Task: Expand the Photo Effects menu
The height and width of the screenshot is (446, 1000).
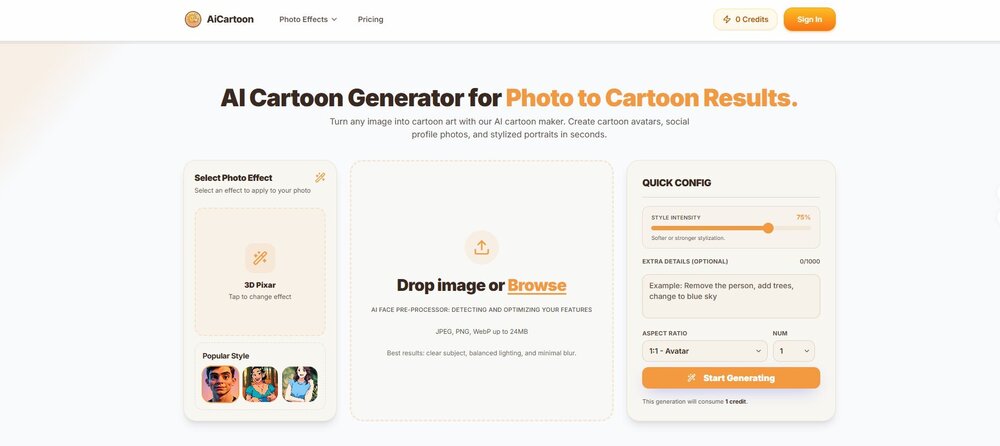Action: pyautogui.click(x=307, y=19)
